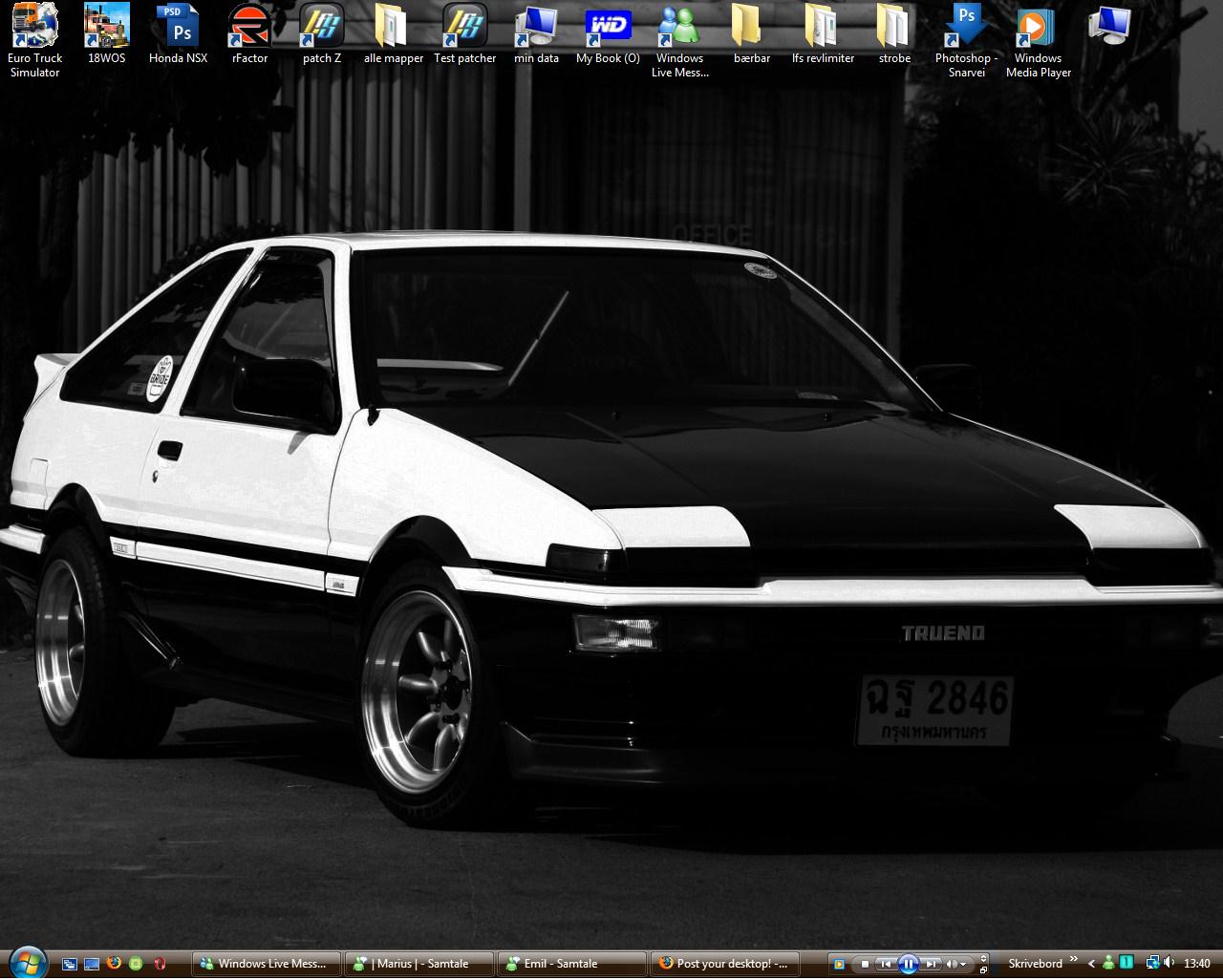Viewport: 1223px width, 980px height.
Task: Open the Honda NSX Photoshop file
Action: pyautogui.click(x=178, y=27)
